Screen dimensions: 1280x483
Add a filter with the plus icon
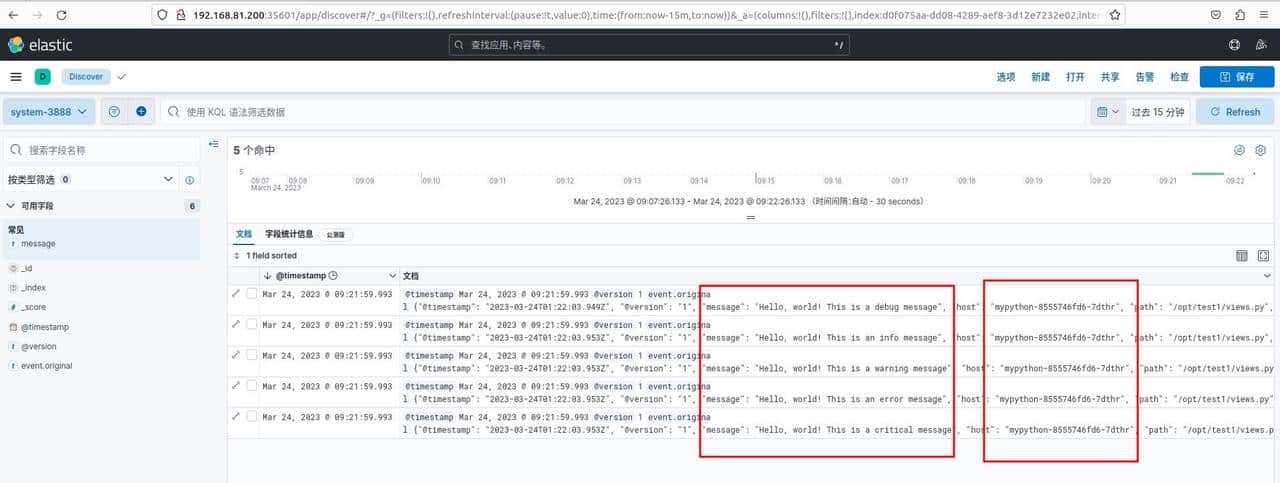[x=141, y=112]
